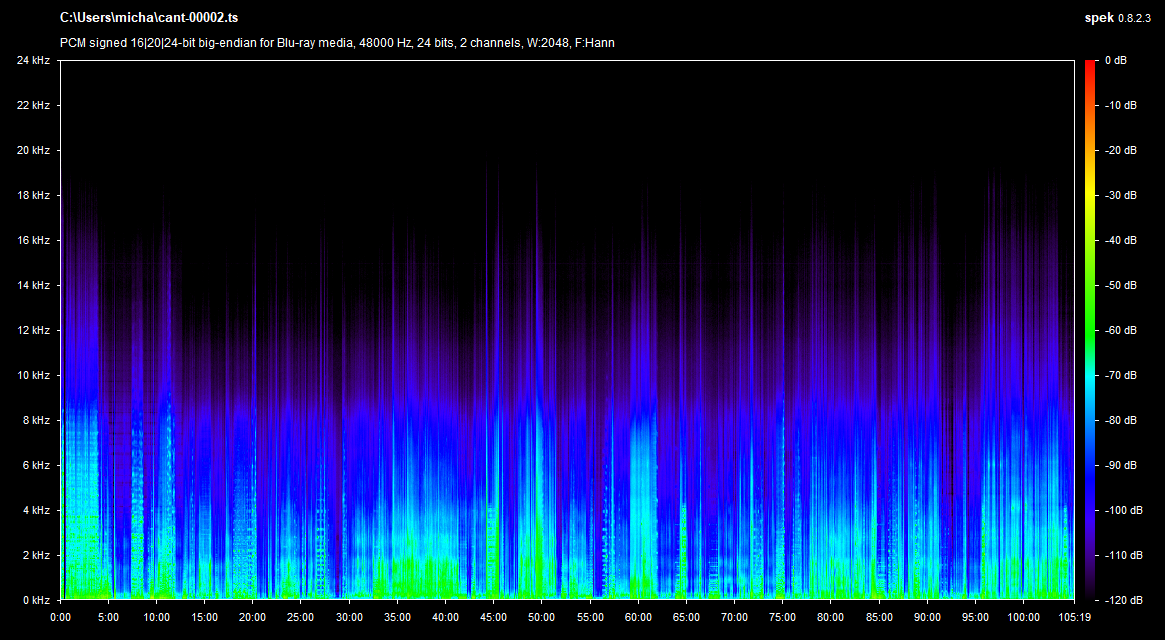Click the -60 dB scale label
The height and width of the screenshot is (640, 1165).
[1121, 331]
